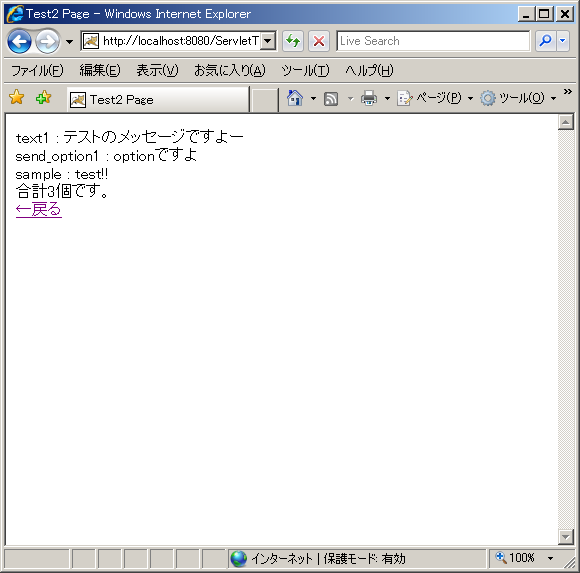
Task: Select the Test2 Page tab
Action: tap(158, 100)
